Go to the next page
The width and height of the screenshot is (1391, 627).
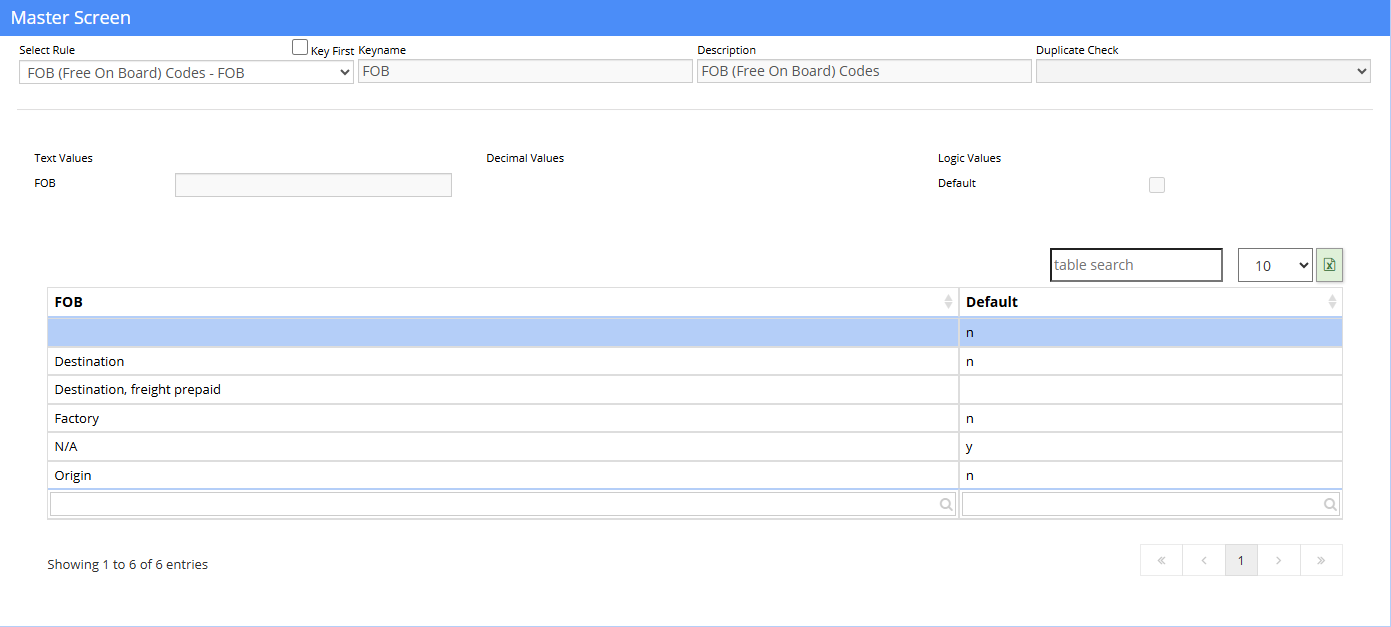[x=1278, y=561]
